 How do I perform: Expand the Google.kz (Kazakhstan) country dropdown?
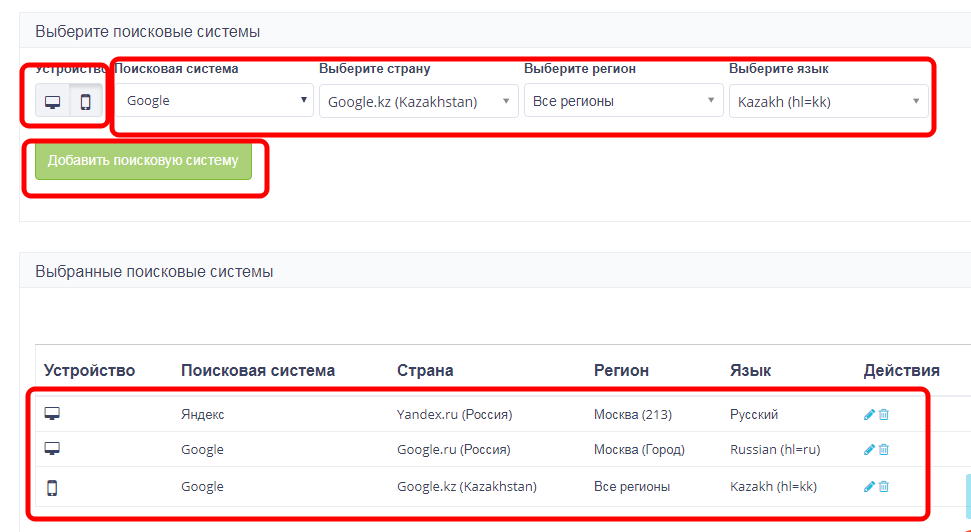pyautogui.click(x=420, y=101)
